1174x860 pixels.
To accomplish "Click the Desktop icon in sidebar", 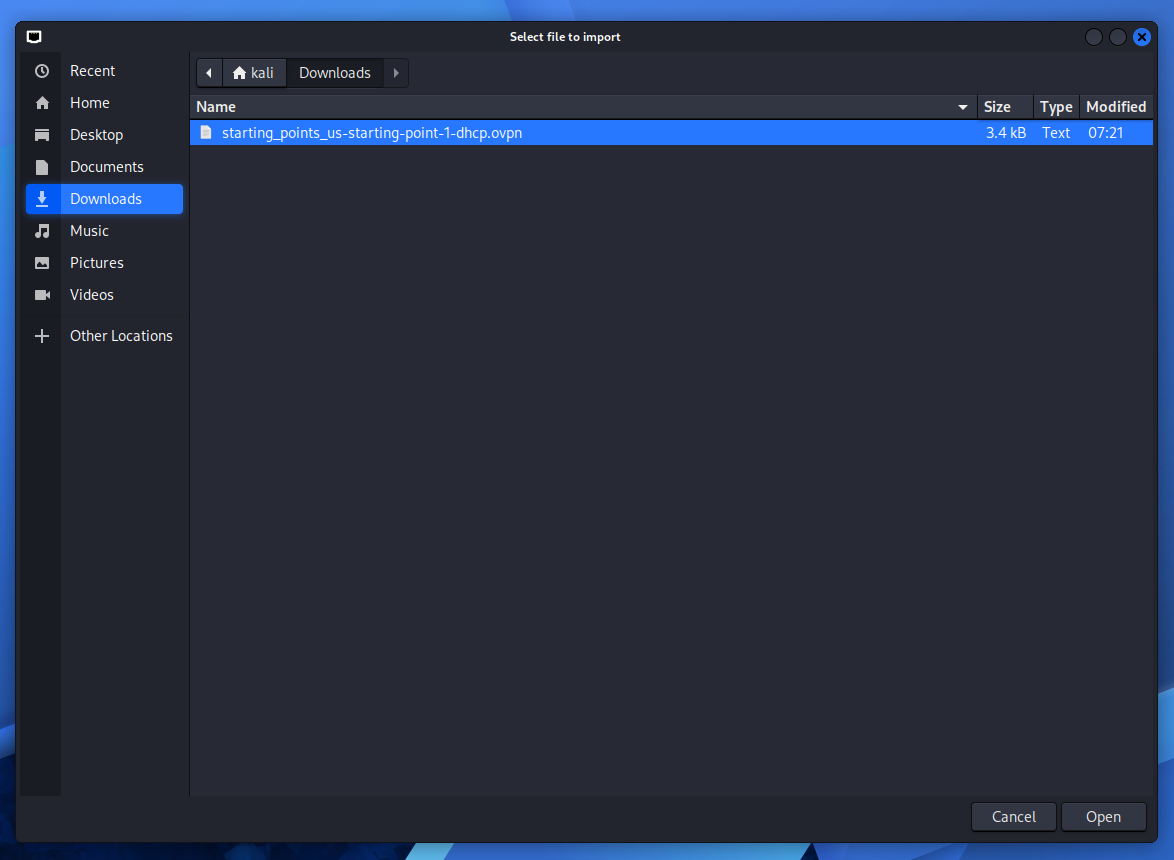I will pyautogui.click(x=42, y=135).
